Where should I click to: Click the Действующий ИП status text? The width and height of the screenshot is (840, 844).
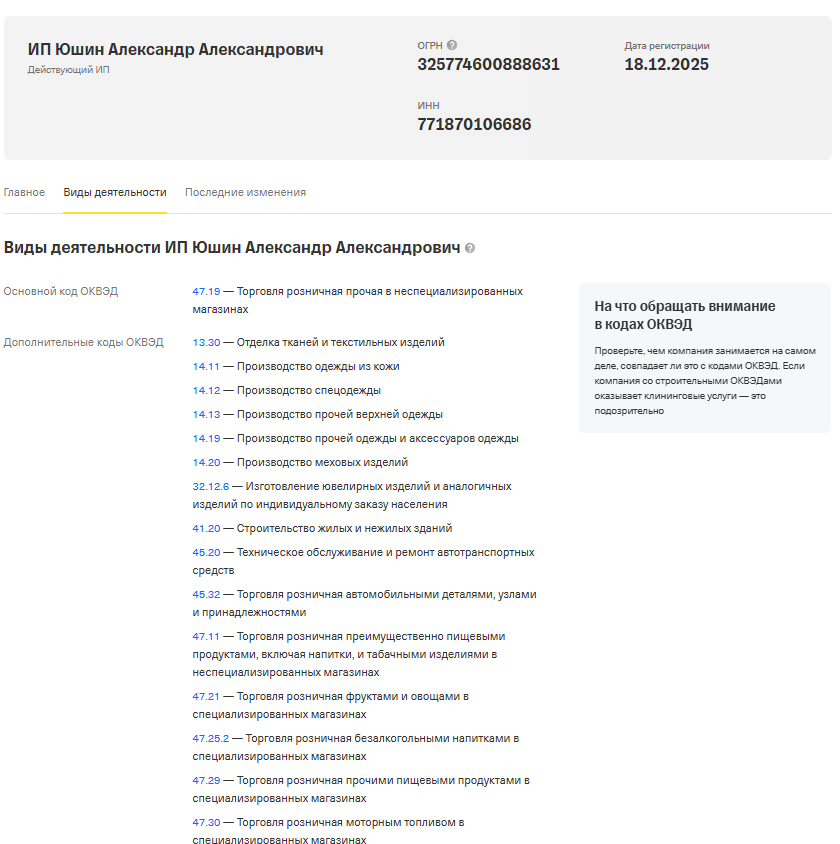pyautogui.click(x=68, y=70)
